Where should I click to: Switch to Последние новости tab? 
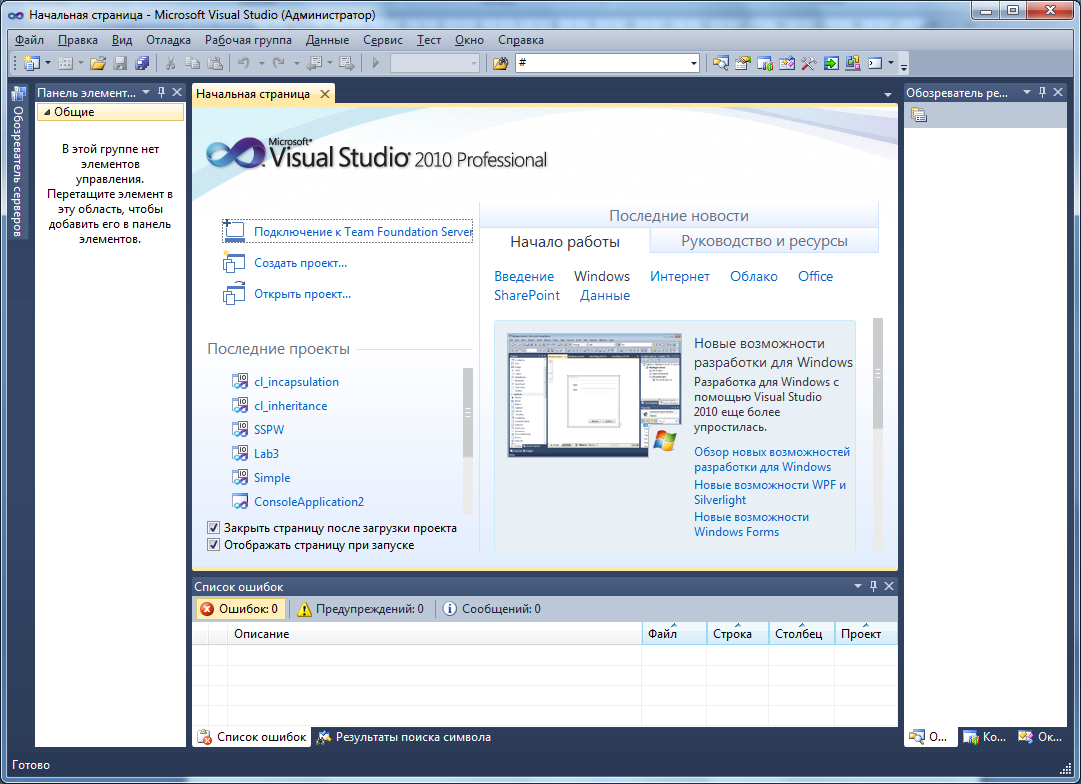678,216
